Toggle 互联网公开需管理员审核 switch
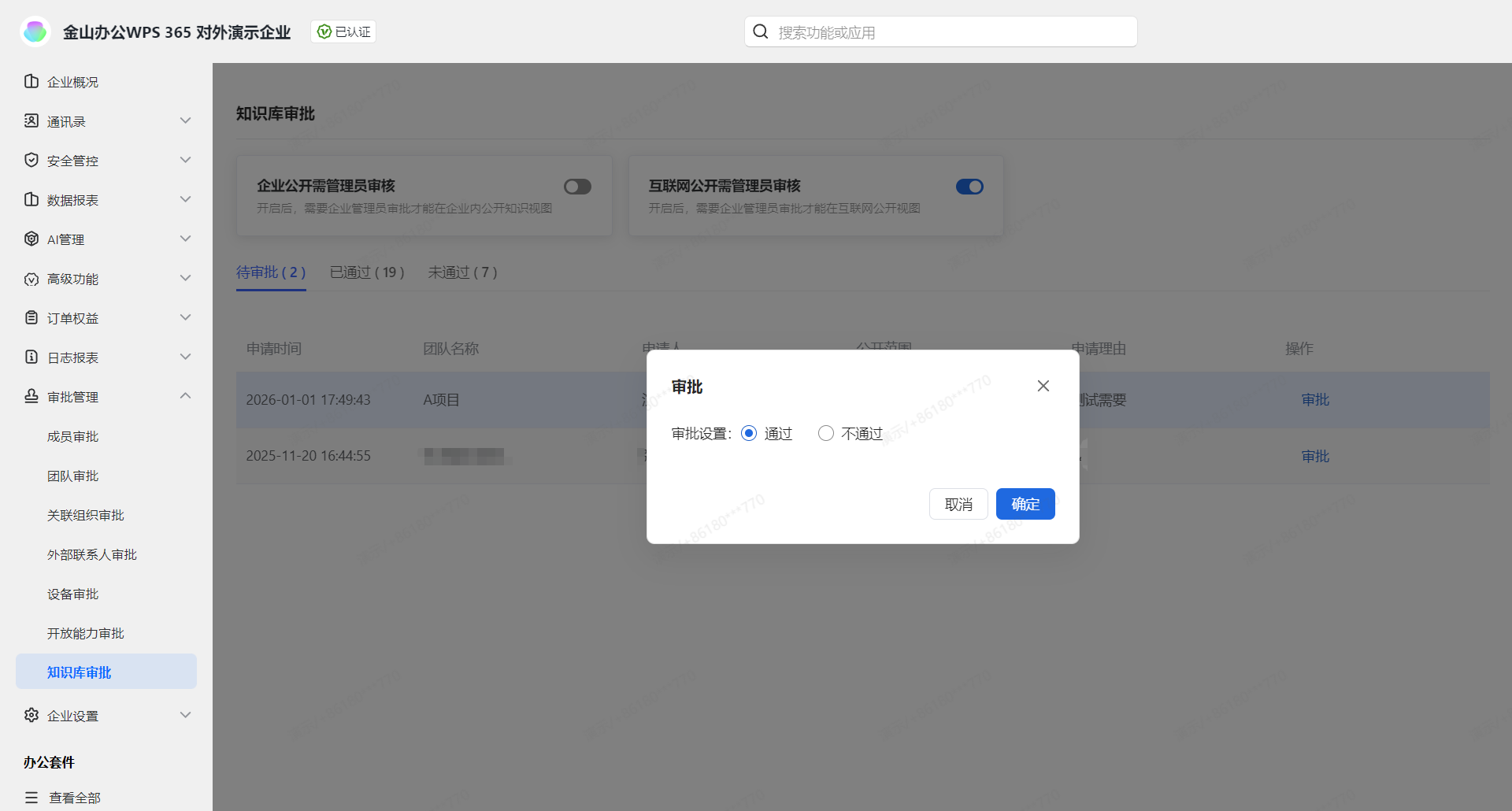Image resolution: width=1512 pixels, height=811 pixels. tap(969, 187)
